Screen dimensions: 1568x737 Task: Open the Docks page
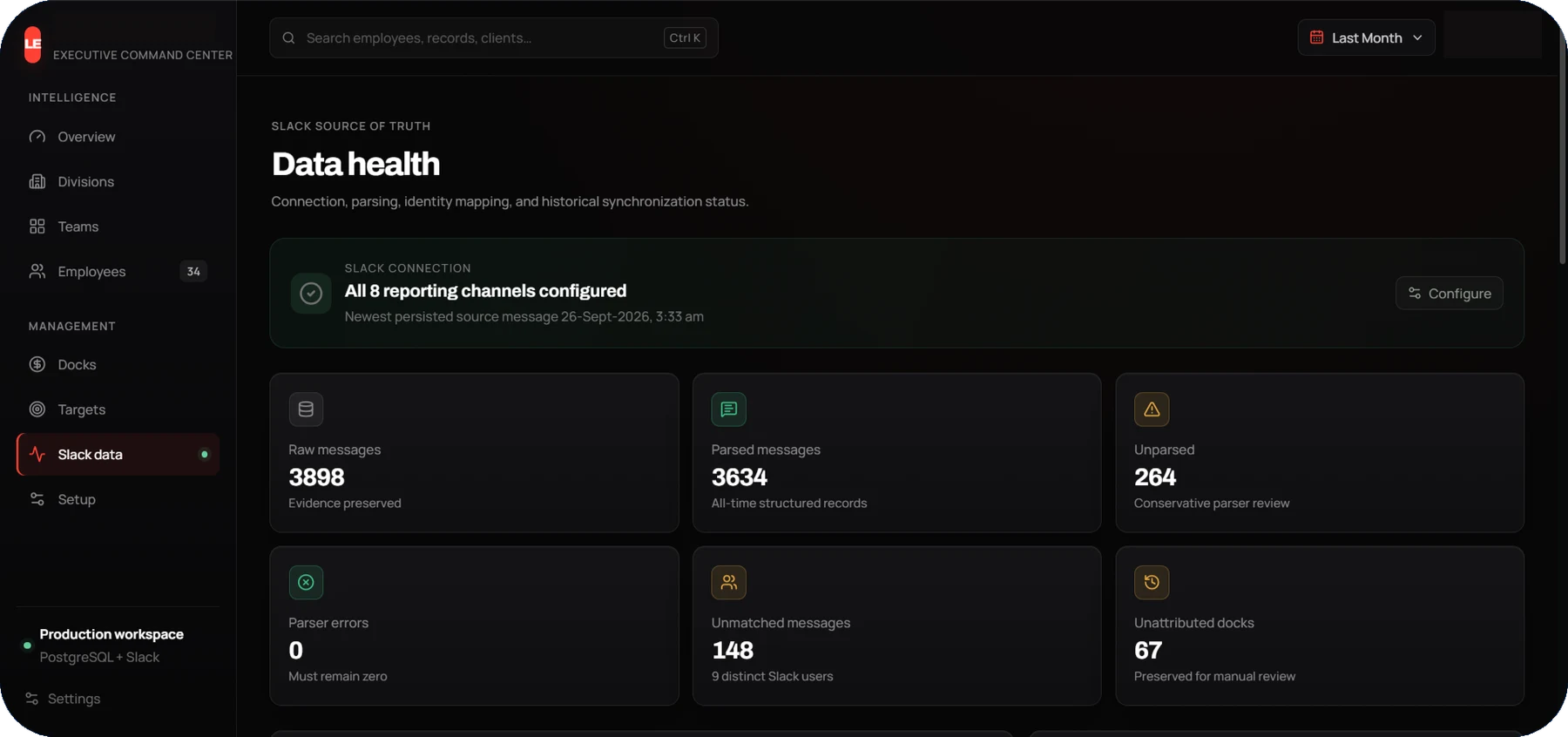click(x=118, y=364)
